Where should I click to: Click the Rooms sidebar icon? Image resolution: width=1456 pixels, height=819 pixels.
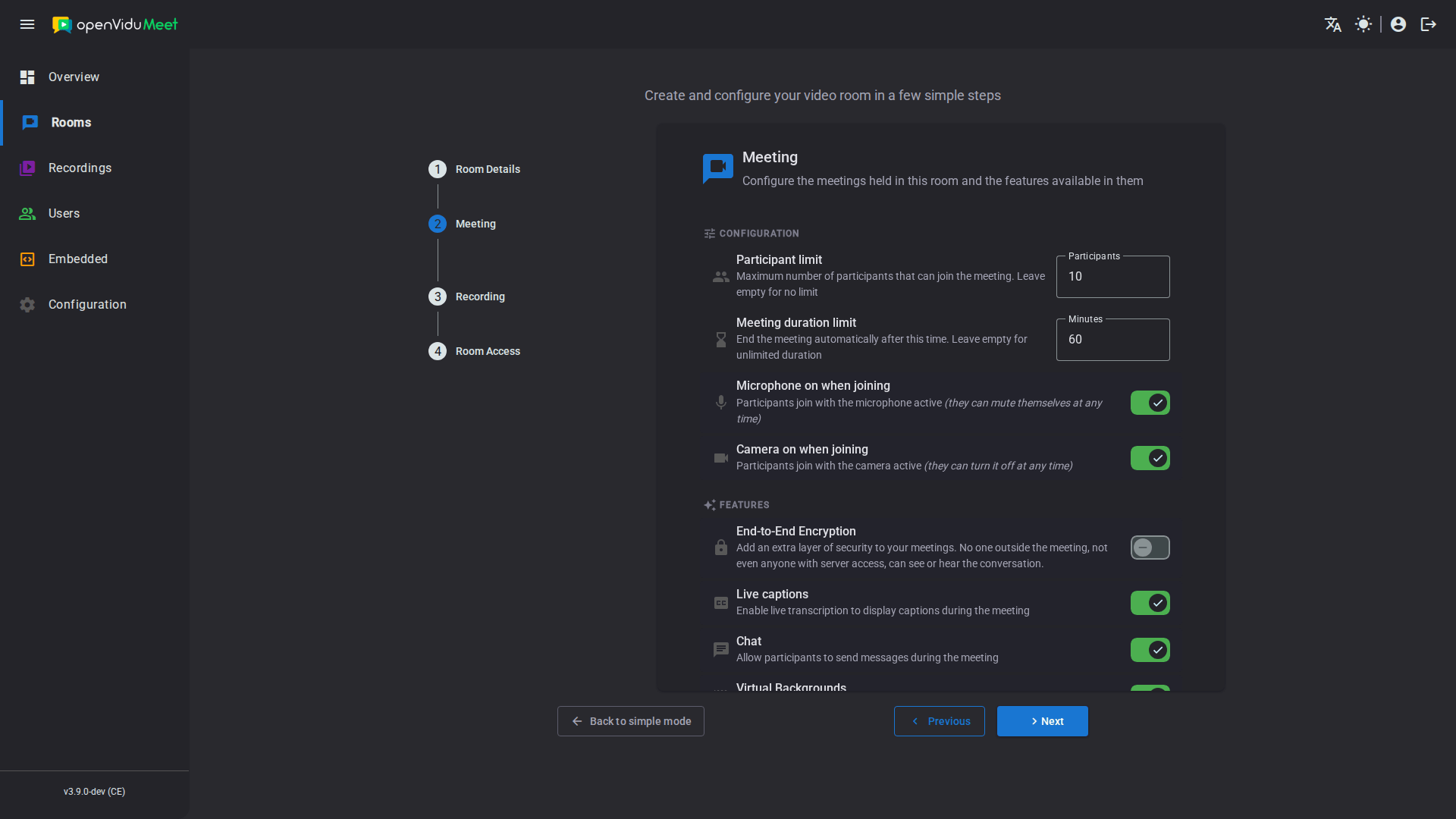click(30, 123)
